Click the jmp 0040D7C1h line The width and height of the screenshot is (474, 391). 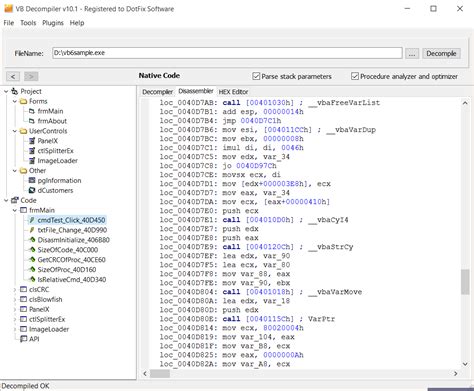(220, 121)
